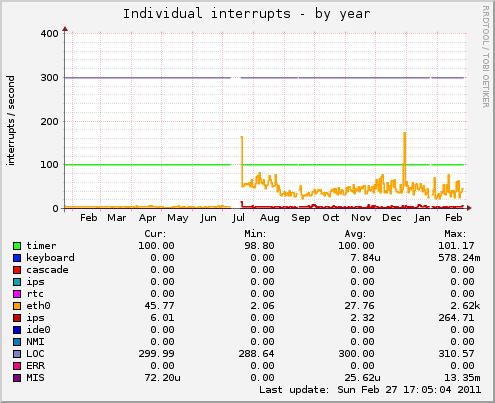Click the dark blue ide0 legend swatch
This screenshot has width=495, height=403.
point(17,330)
